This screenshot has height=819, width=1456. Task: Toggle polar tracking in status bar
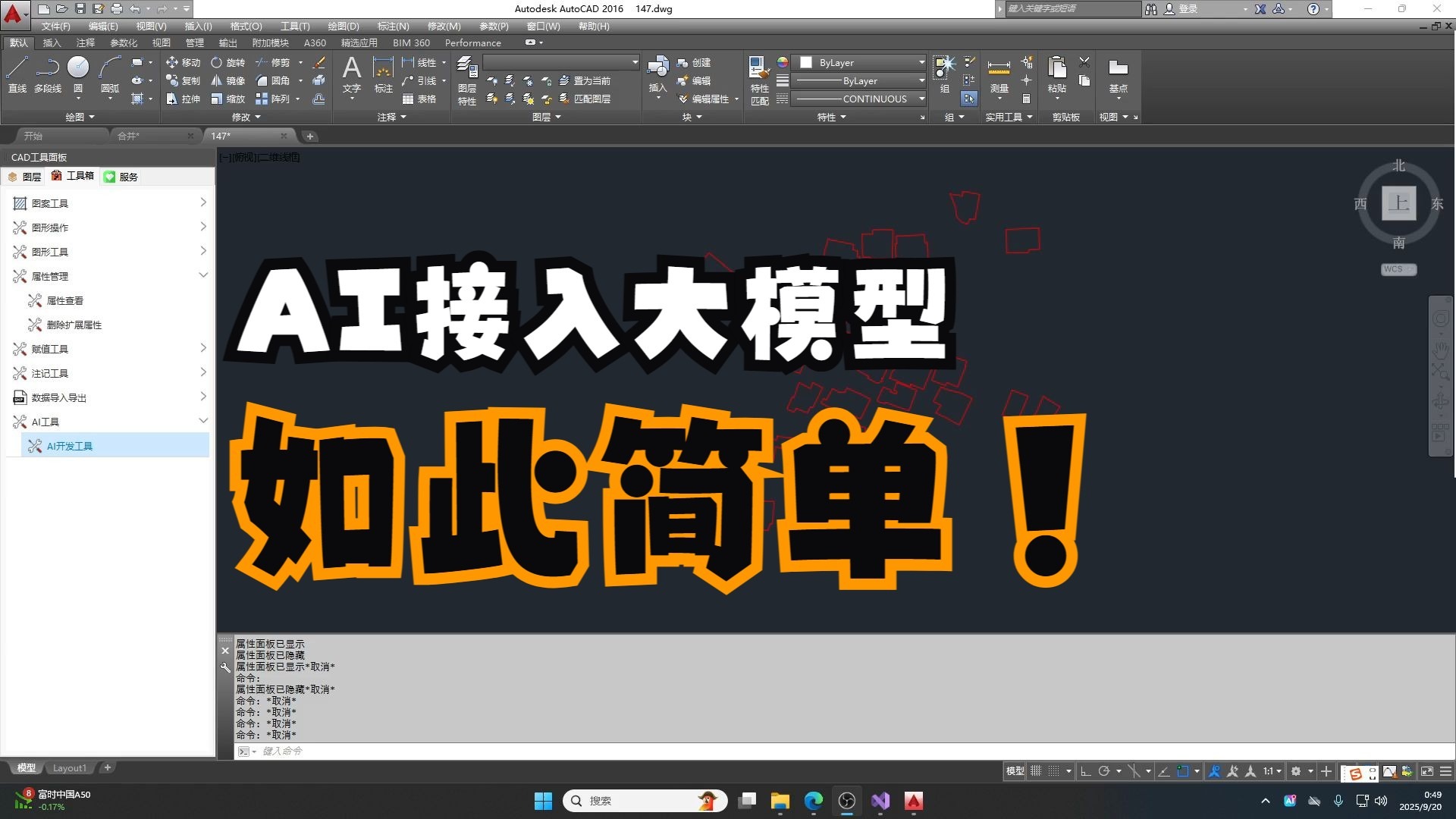coord(1104,771)
